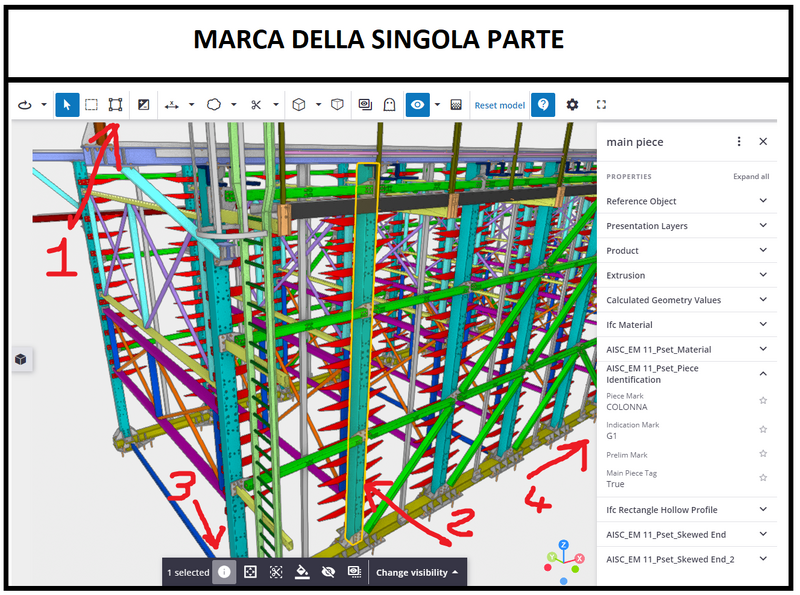This screenshot has height=595, width=800.
Task: Click the G1 indication mark value
Action: (611, 436)
